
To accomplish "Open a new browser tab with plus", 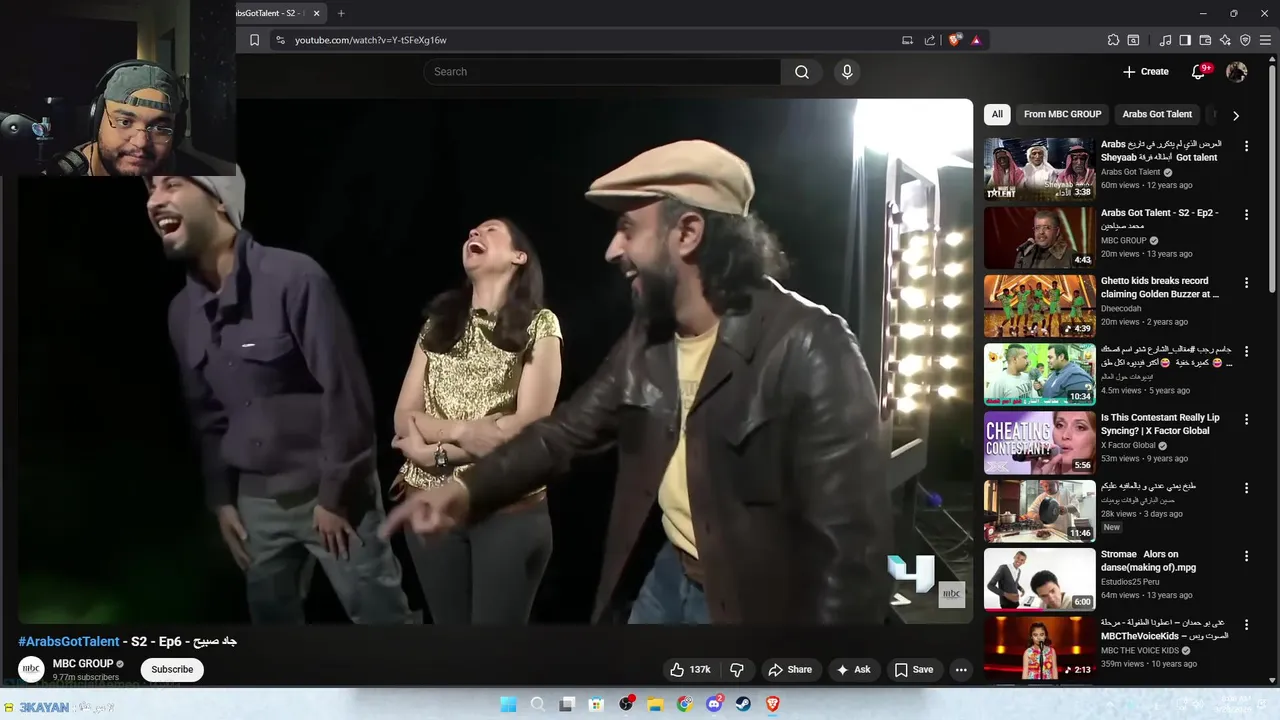I will pyautogui.click(x=341, y=13).
